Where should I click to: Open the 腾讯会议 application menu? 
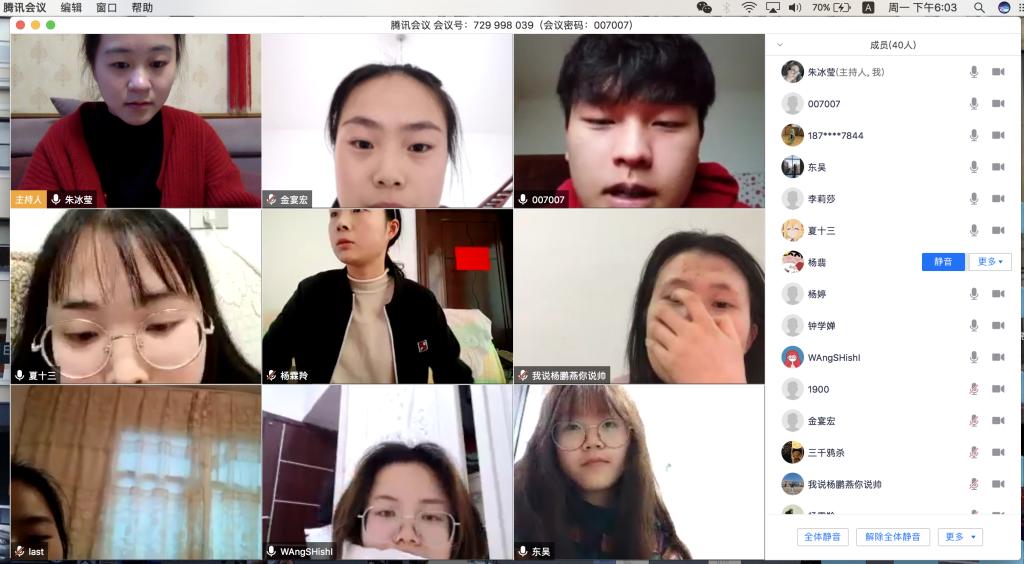pyautogui.click(x=25, y=8)
